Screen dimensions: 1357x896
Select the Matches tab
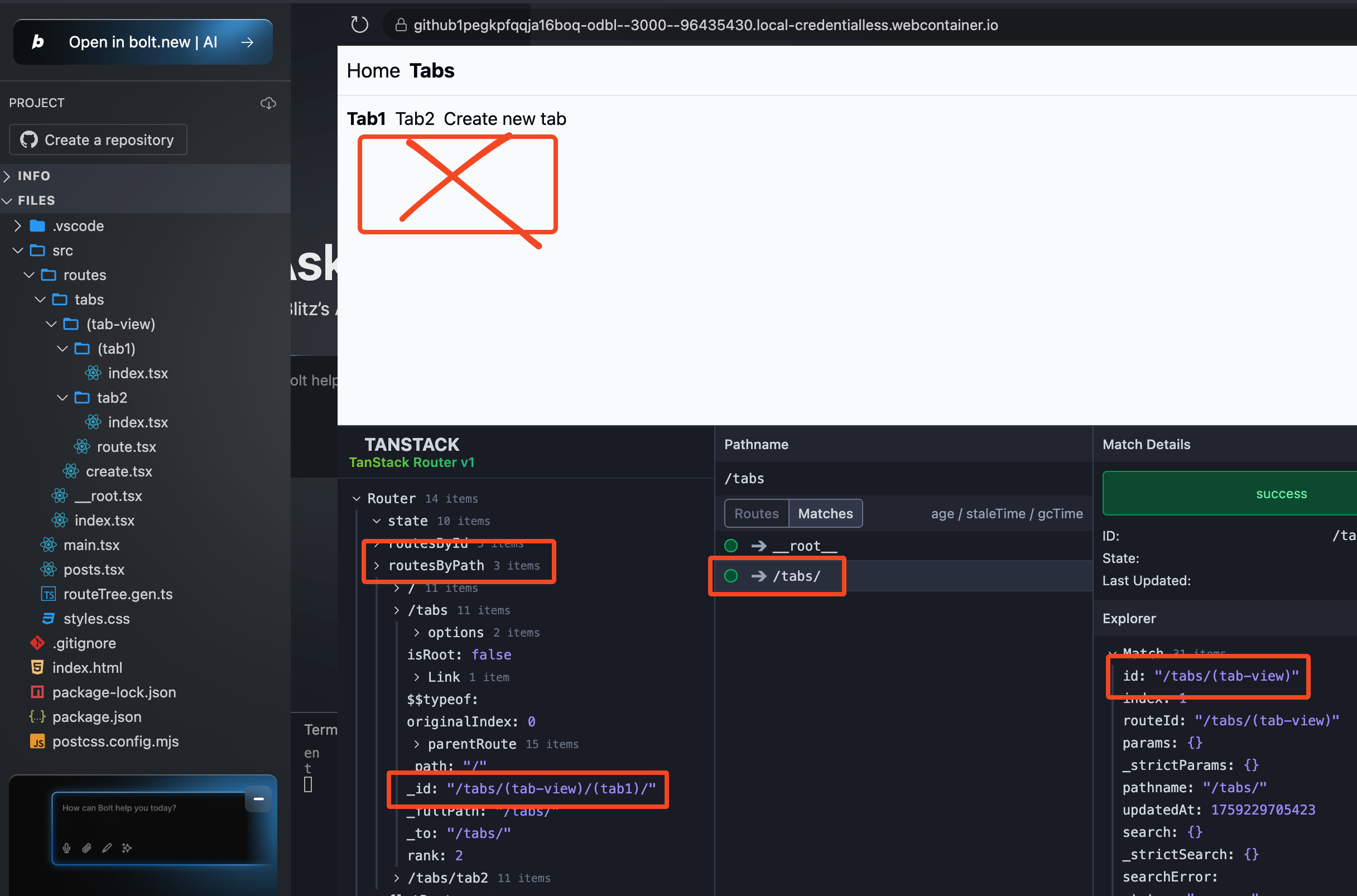pos(825,514)
